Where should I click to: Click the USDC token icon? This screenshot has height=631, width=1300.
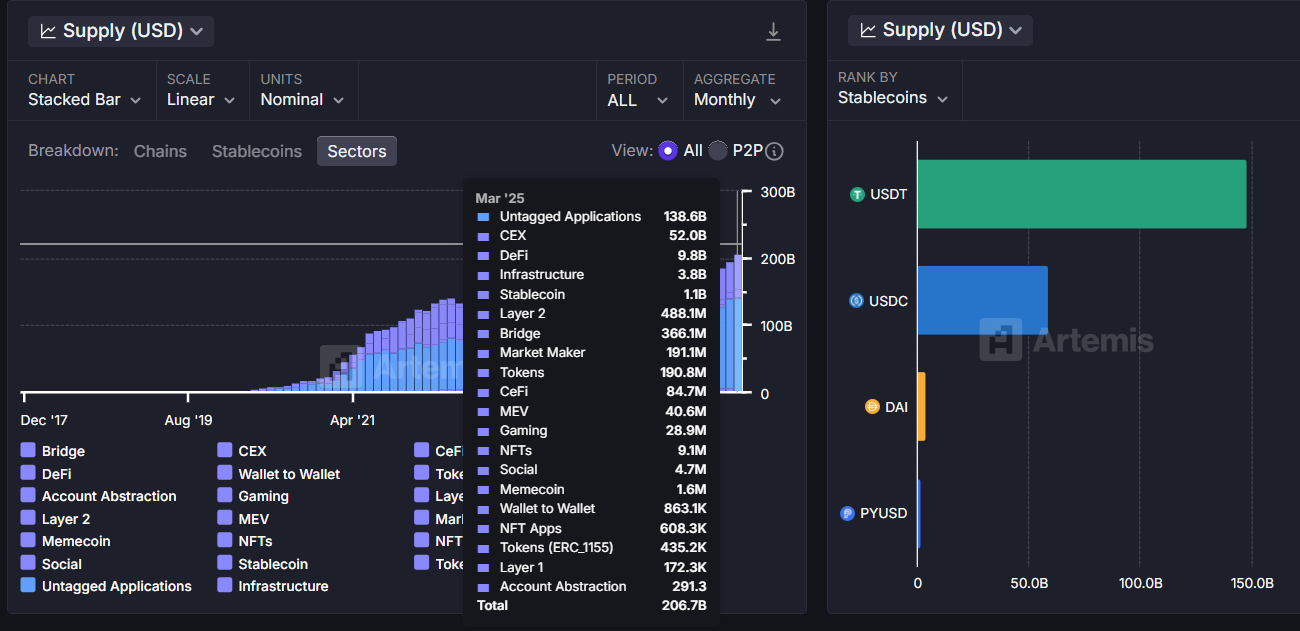(856, 301)
